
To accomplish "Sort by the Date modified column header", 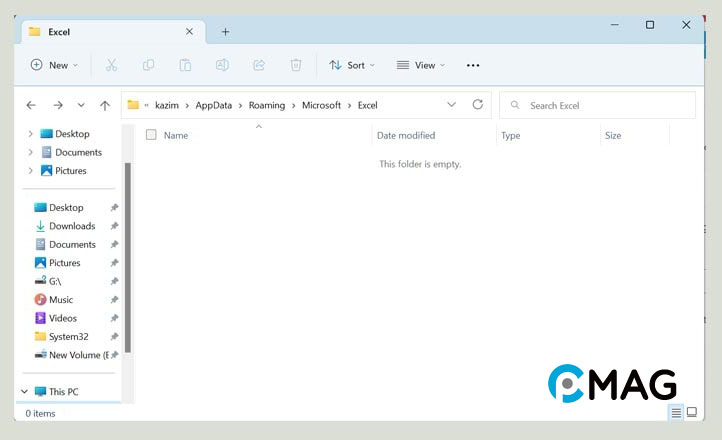I will (406, 135).
